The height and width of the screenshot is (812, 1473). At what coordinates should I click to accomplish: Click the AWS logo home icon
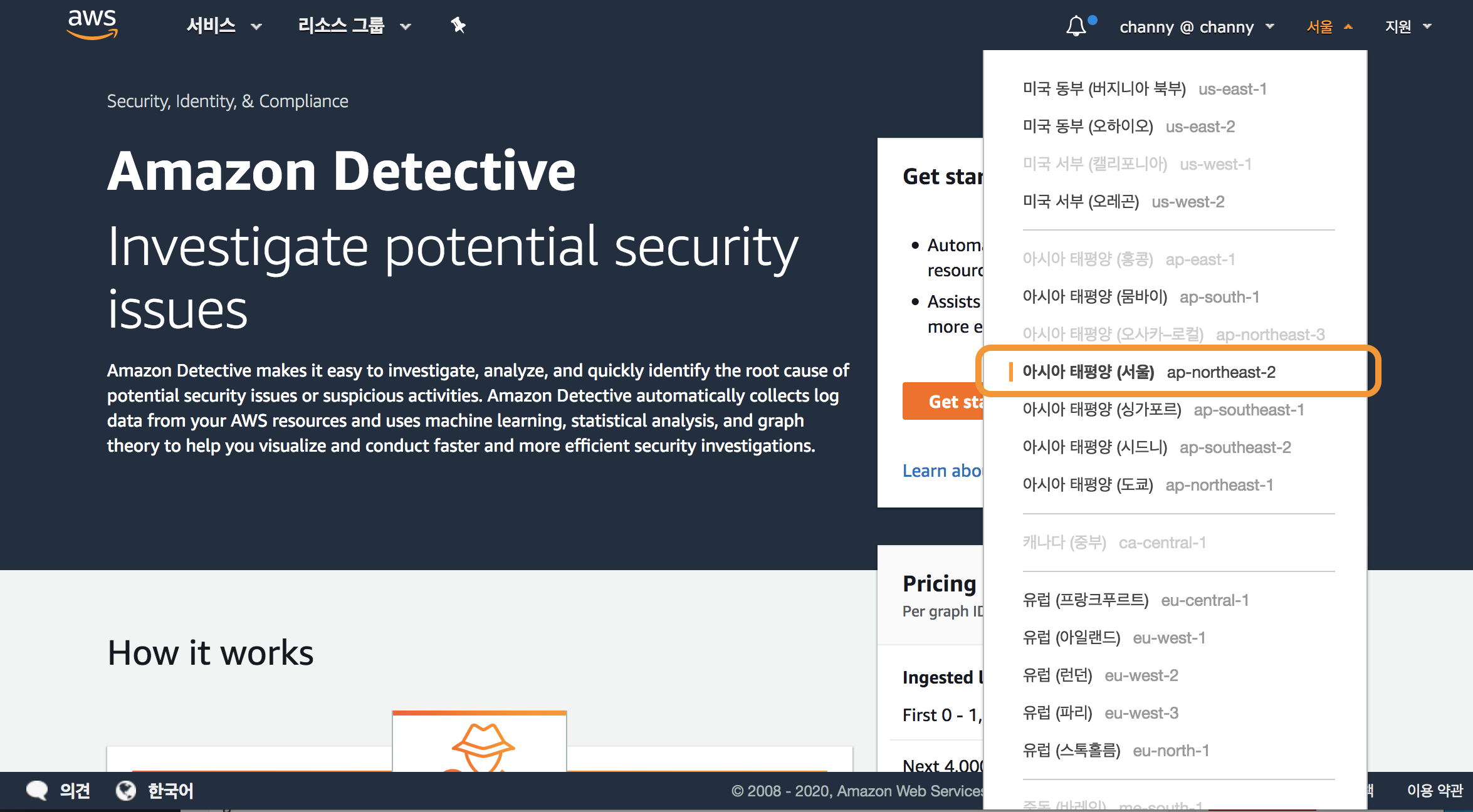92,25
